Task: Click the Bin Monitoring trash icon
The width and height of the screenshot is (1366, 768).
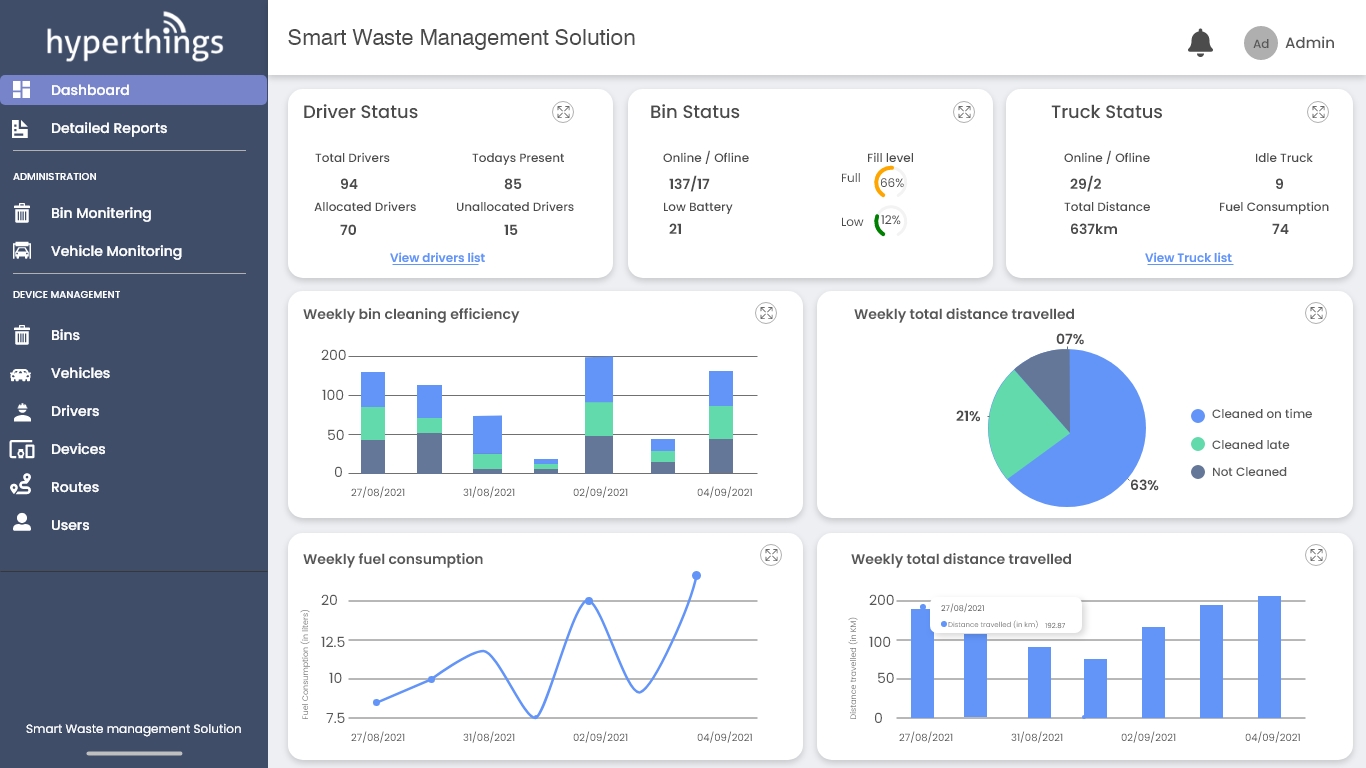Action: point(22,213)
